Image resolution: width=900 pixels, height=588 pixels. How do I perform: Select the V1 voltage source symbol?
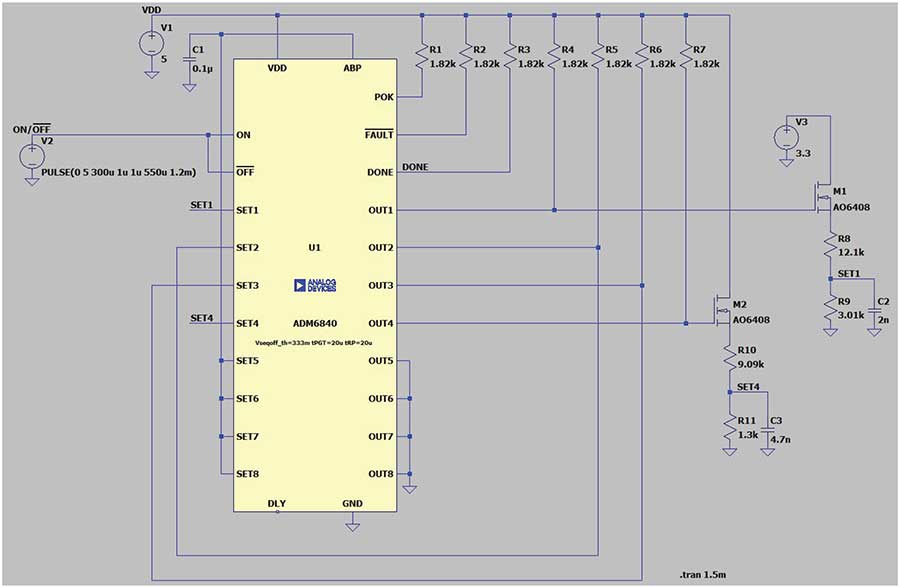pyautogui.click(x=152, y=44)
